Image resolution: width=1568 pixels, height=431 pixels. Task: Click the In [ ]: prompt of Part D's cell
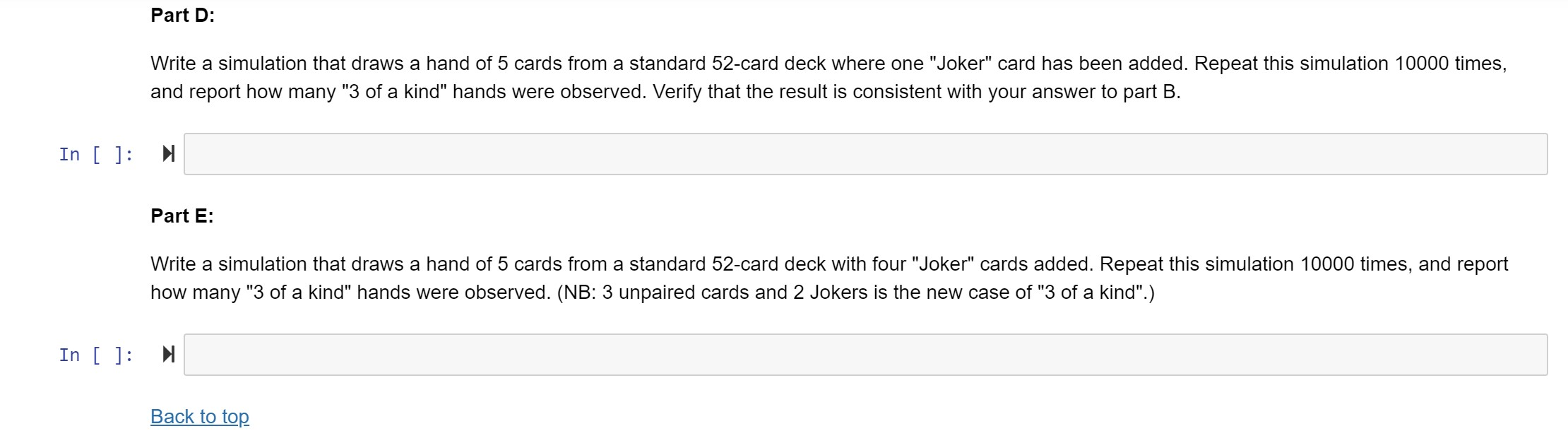point(94,153)
